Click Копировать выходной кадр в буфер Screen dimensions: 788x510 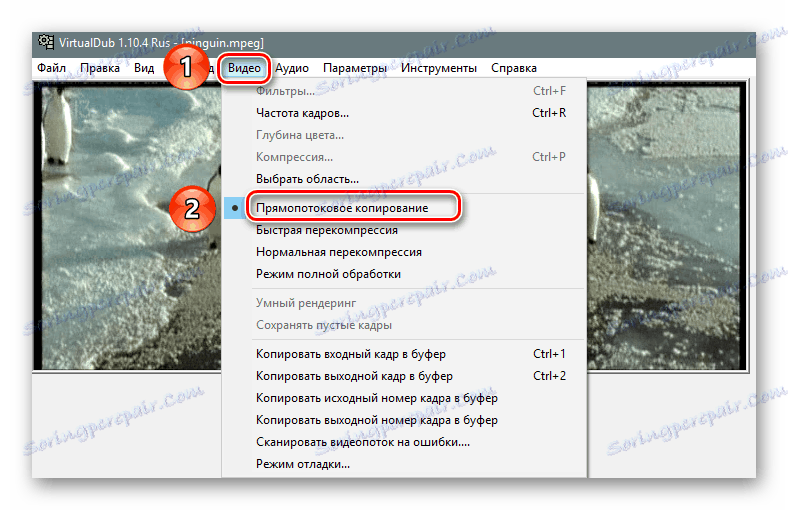[x=404, y=376]
